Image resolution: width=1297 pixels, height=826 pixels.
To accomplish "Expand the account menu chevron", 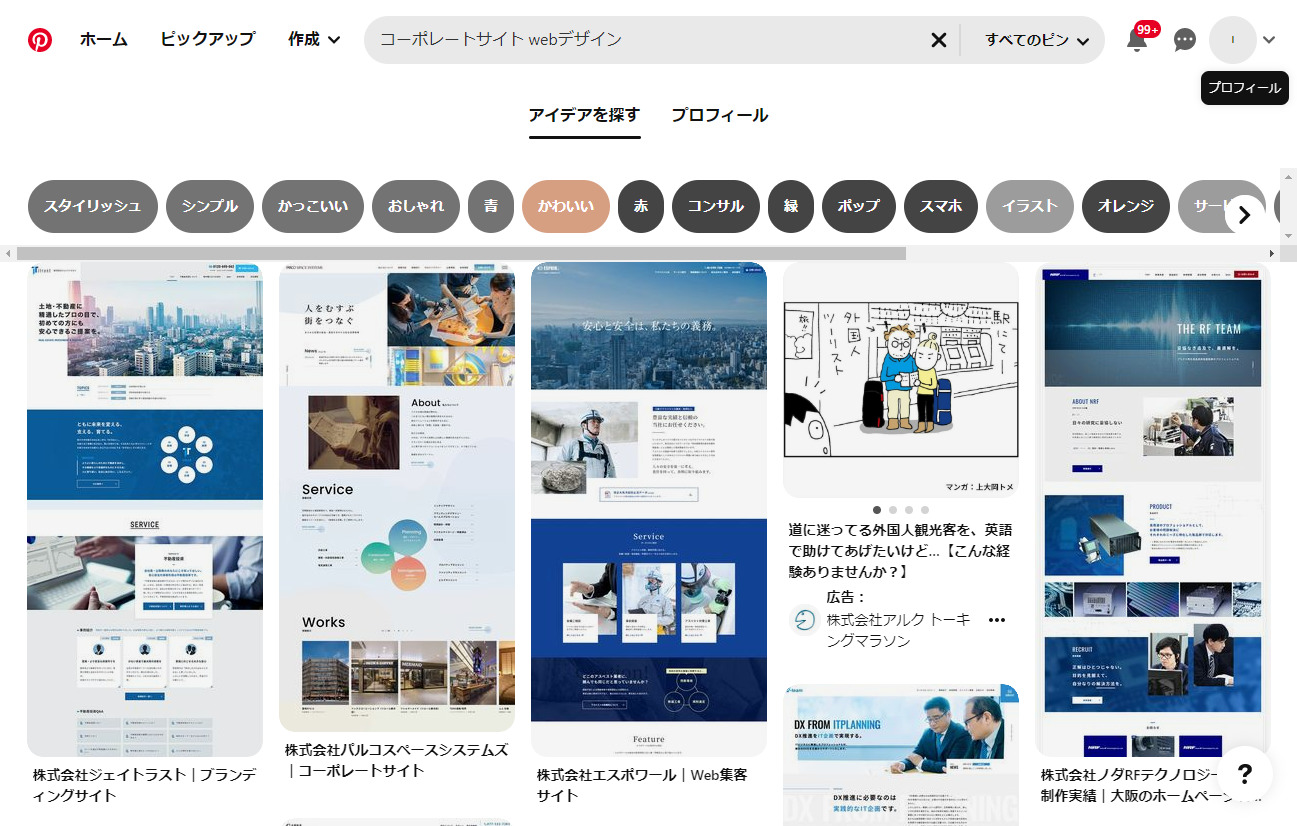I will tap(1268, 39).
